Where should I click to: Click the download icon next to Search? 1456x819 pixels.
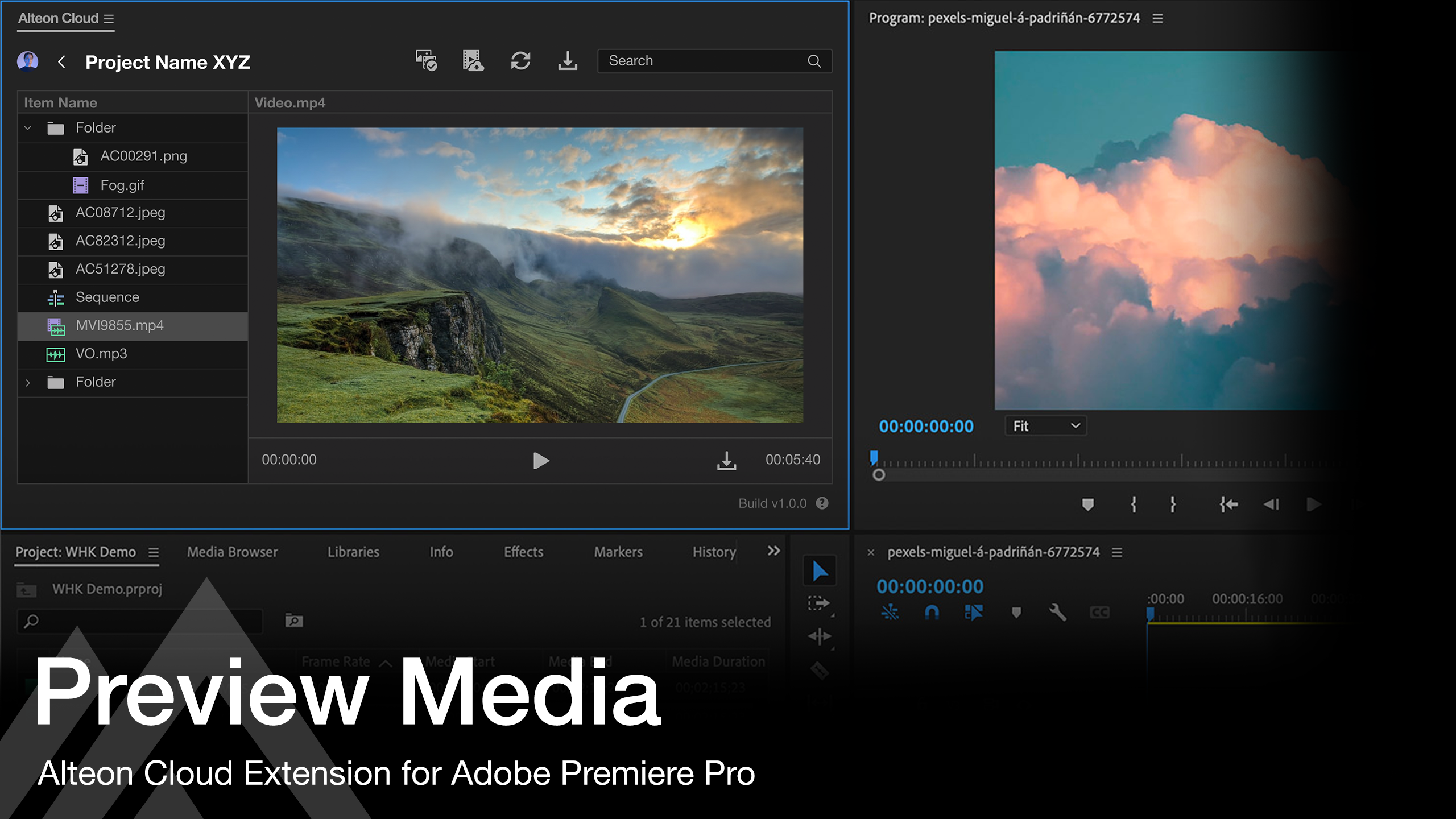point(568,61)
